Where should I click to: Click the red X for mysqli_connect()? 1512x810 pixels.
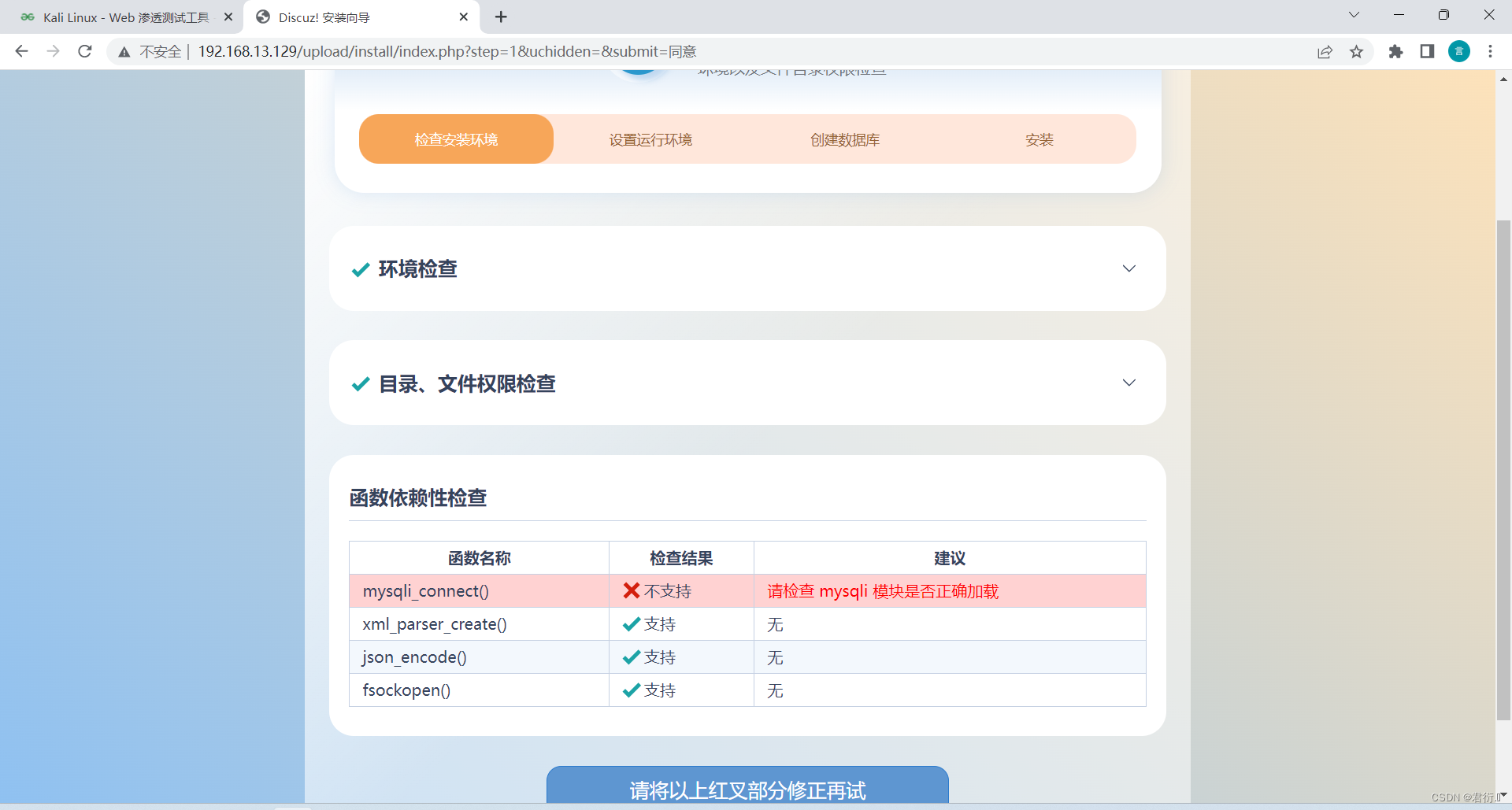[x=631, y=590]
